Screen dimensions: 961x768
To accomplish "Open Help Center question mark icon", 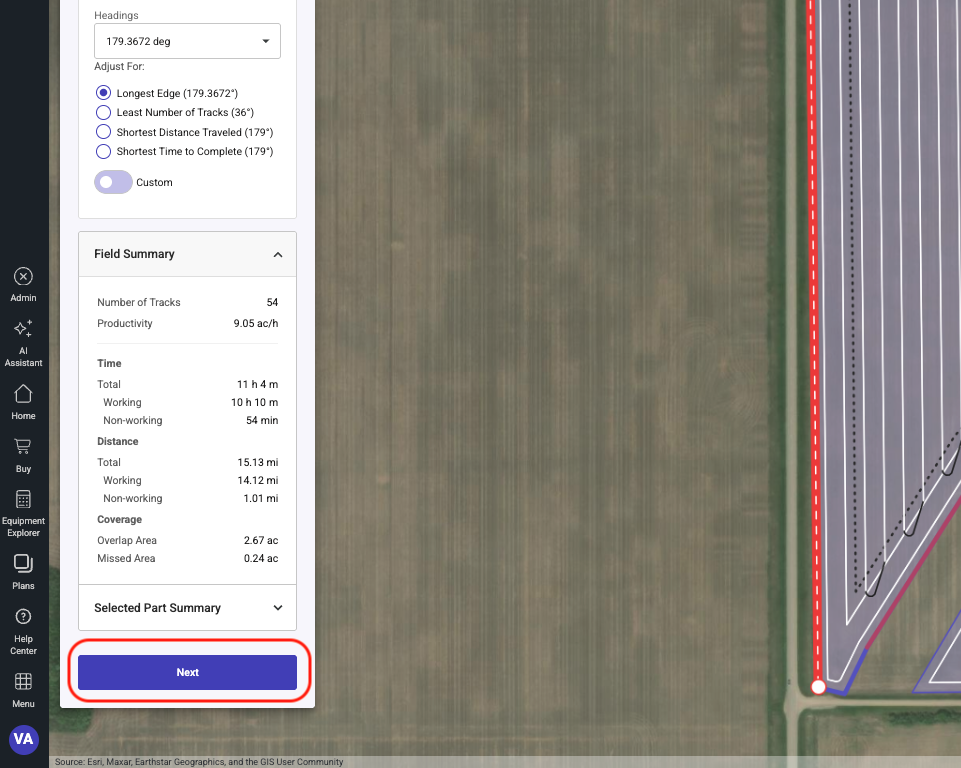I will [x=23, y=617].
